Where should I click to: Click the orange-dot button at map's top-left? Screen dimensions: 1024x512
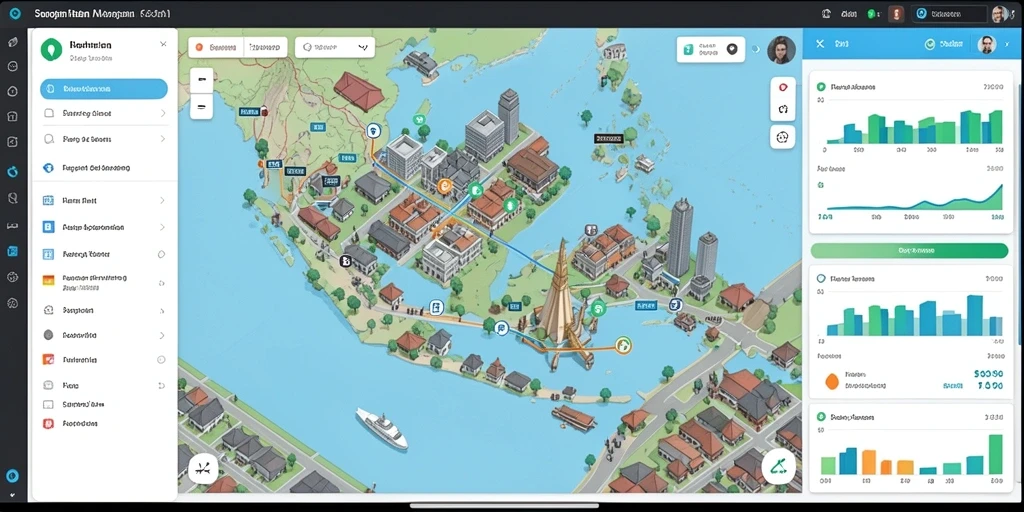(216, 47)
